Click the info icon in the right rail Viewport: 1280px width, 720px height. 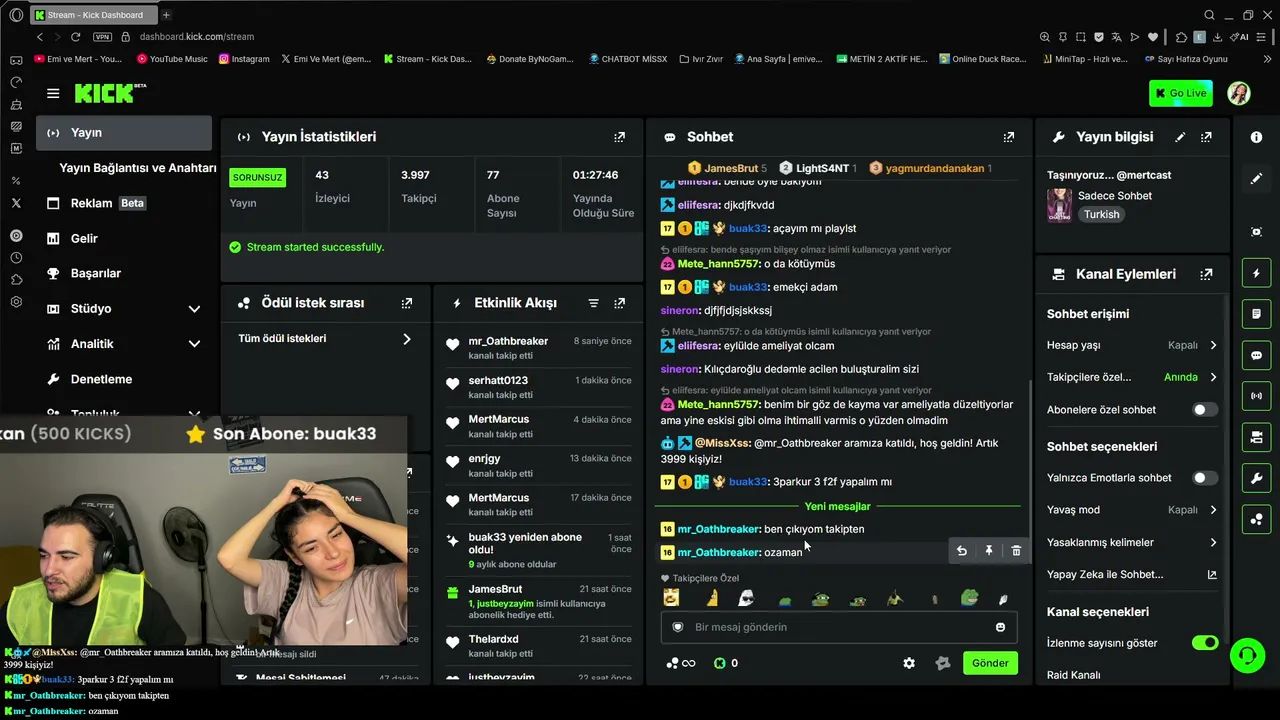point(1257,137)
